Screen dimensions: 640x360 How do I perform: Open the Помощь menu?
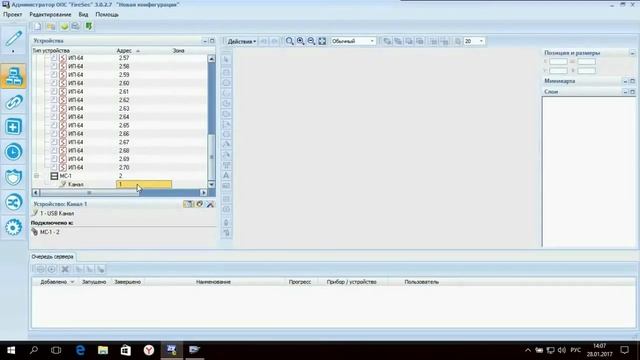coord(107,14)
